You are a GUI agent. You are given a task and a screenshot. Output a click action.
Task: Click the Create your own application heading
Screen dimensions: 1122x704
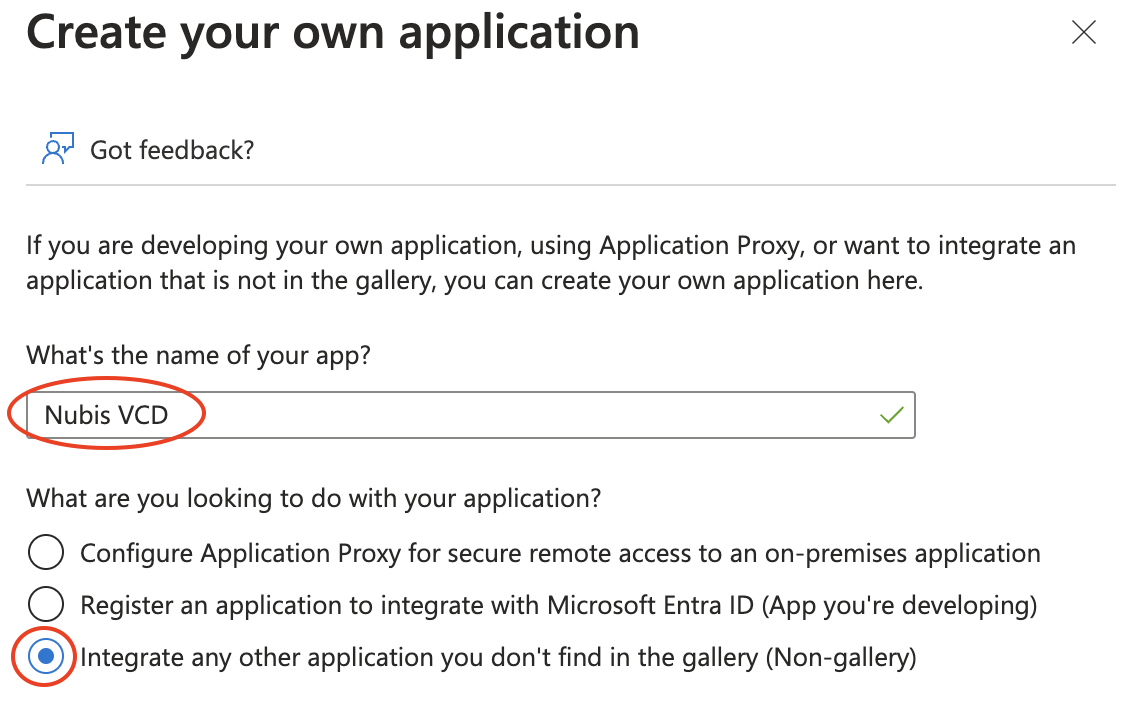click(x=333, y=33)
